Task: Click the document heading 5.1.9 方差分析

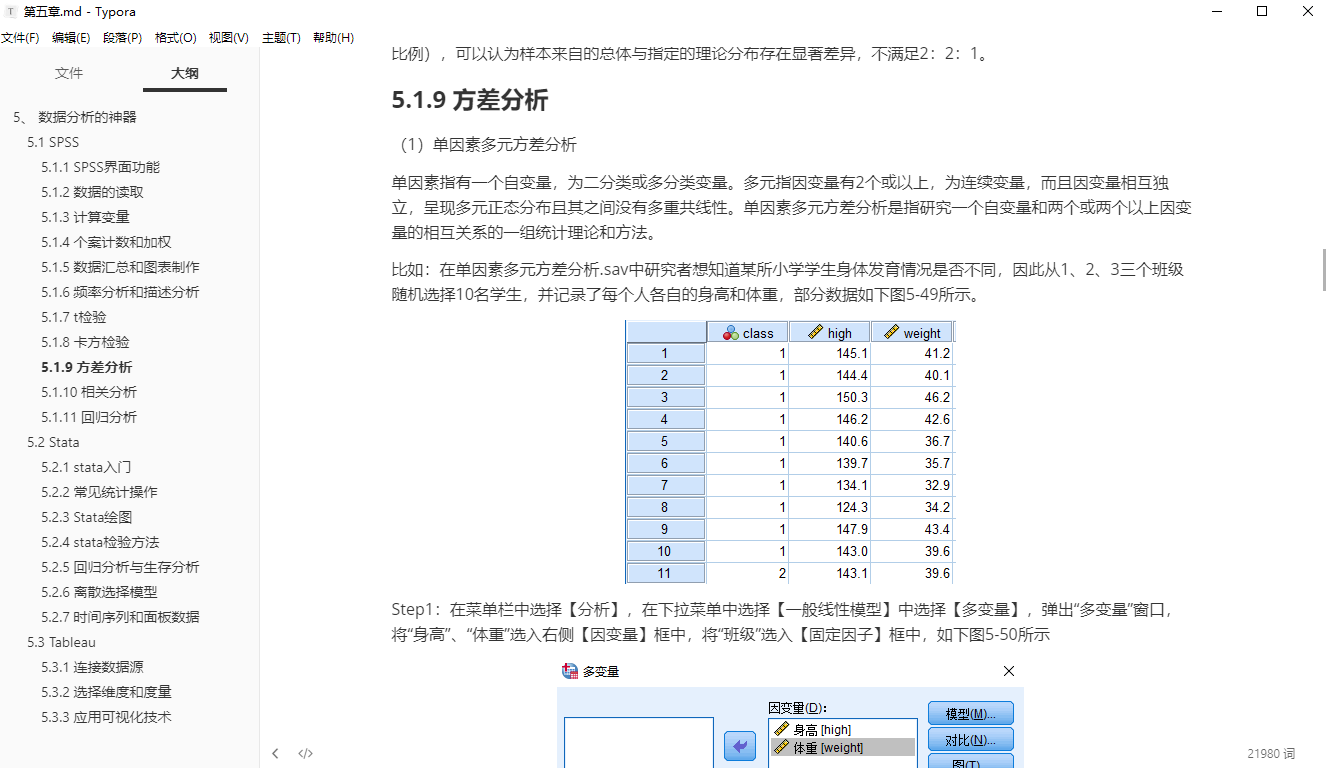Action: (470, 100)
